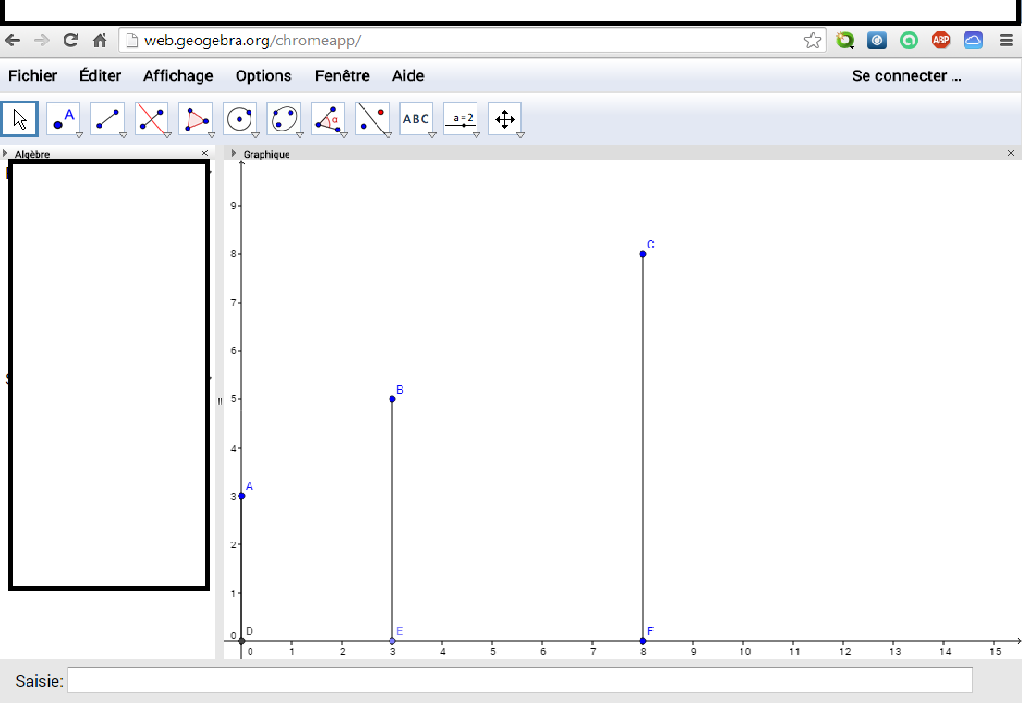Select the Move Graphics View tool
Image resolution: width=1024 pixels, height=728 pixels.
coord(504,119)
